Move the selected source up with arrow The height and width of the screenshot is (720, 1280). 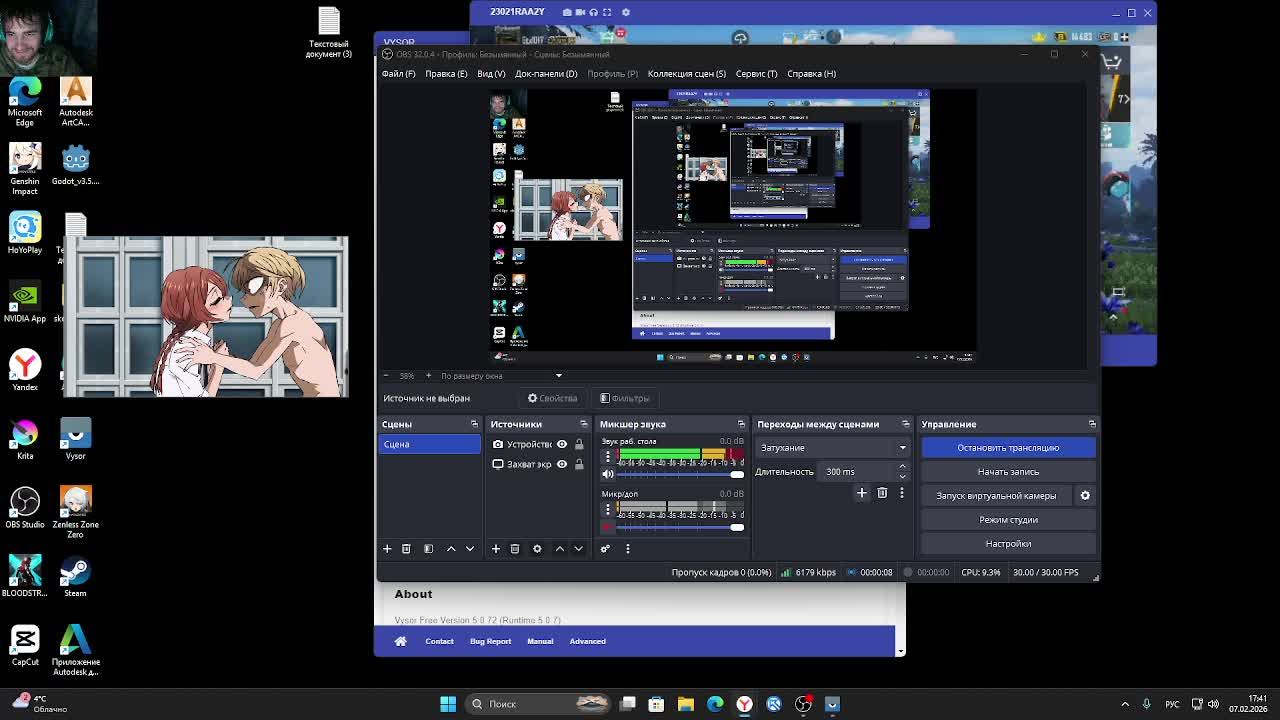[559, 549]
